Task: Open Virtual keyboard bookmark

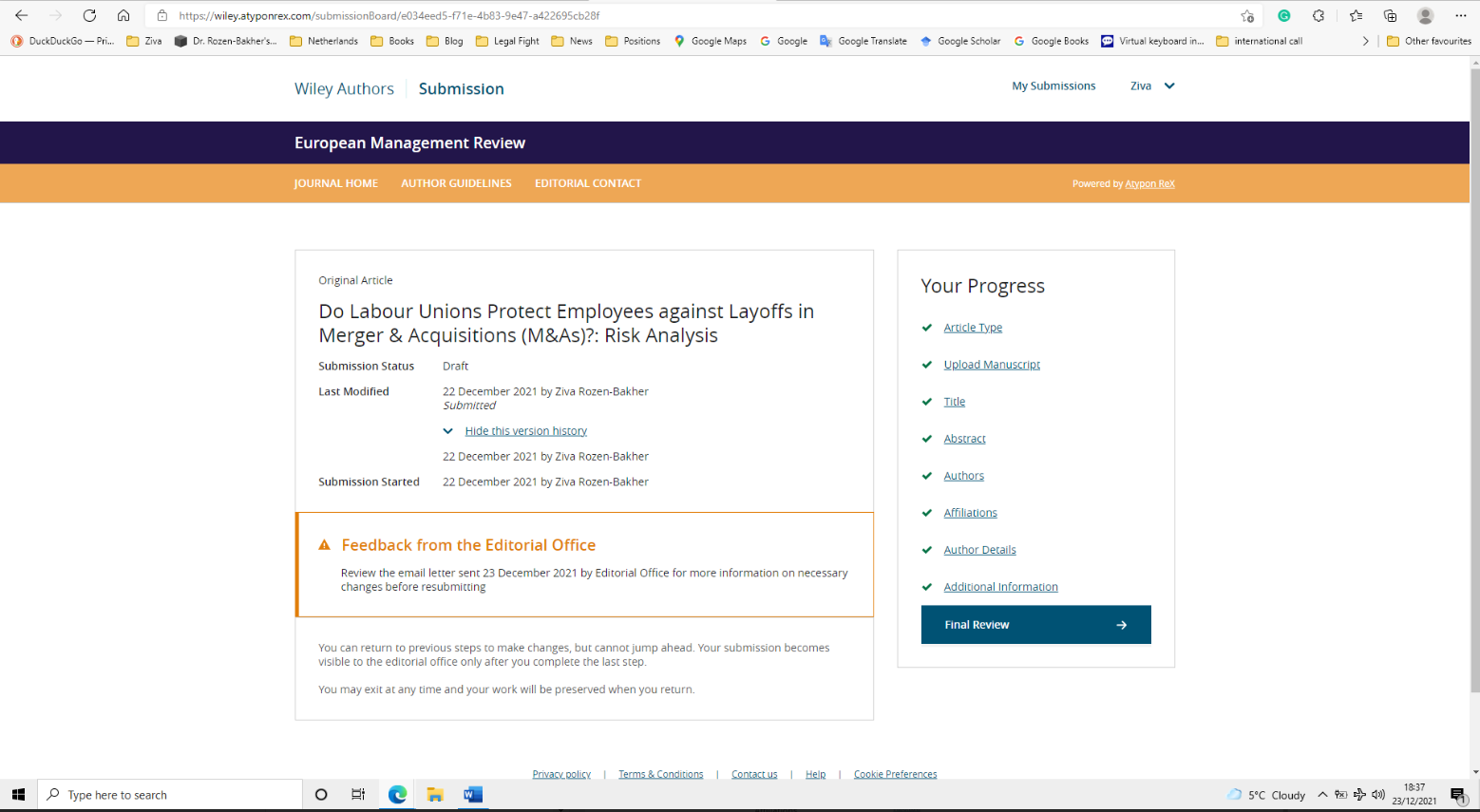Action: point(1152,41)
